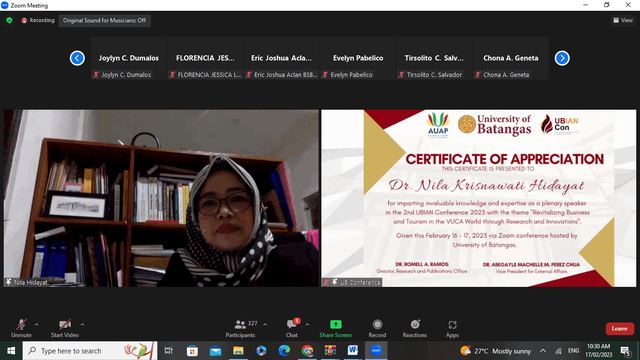Show hidden system tray icons

[x=543, y=351]
